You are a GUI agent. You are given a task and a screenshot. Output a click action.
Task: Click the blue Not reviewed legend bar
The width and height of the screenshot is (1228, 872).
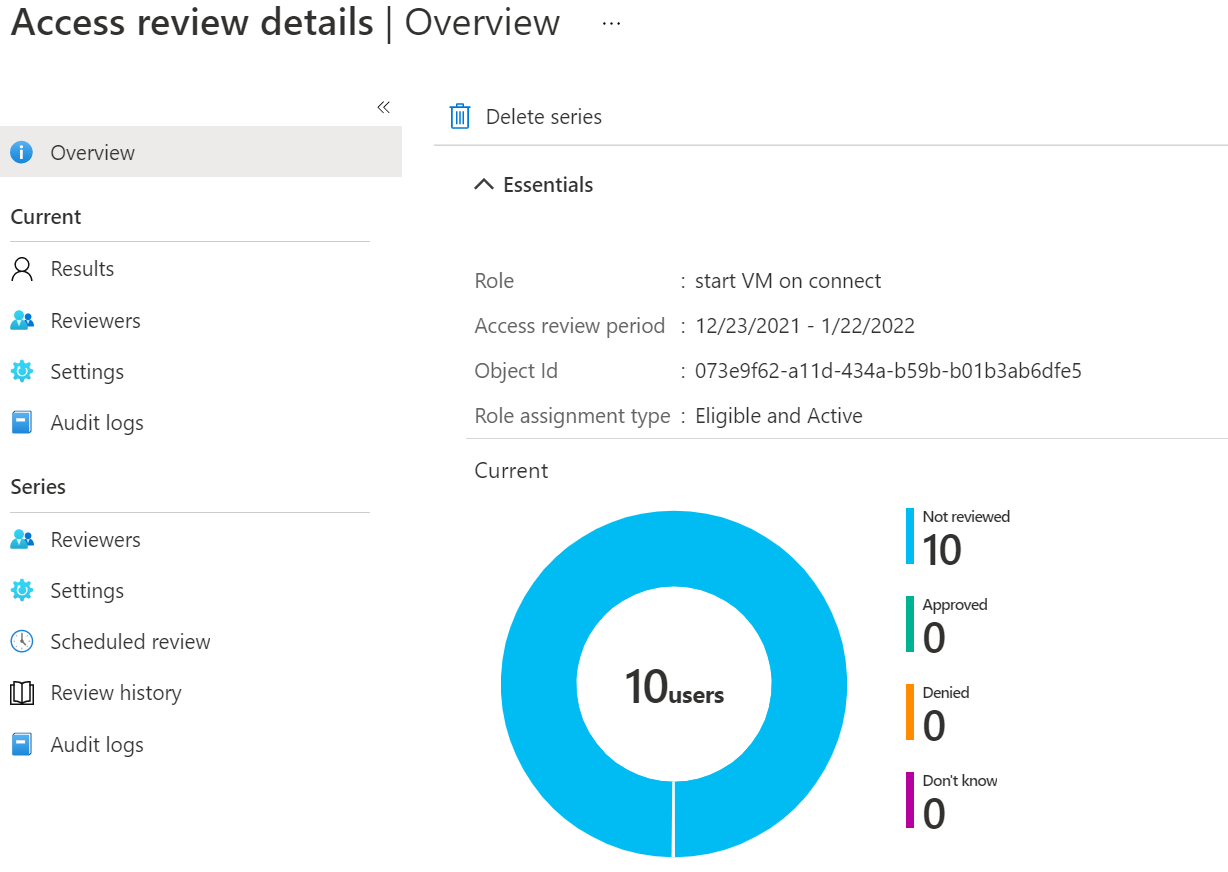point(910,536)
